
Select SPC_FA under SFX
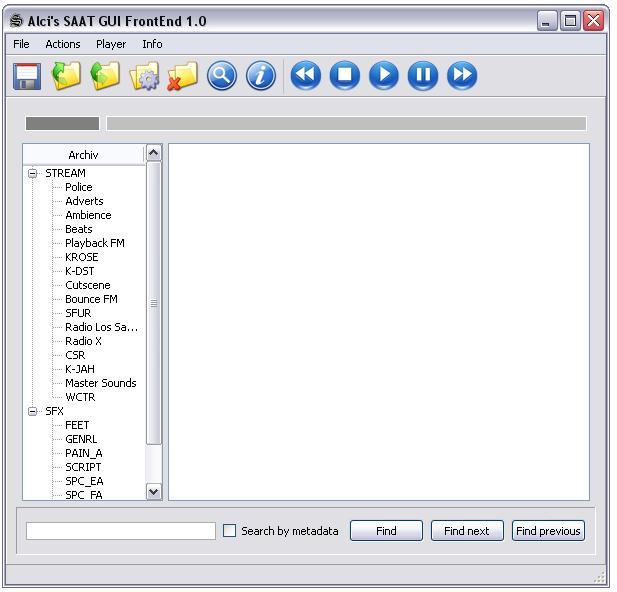point(84,494)
